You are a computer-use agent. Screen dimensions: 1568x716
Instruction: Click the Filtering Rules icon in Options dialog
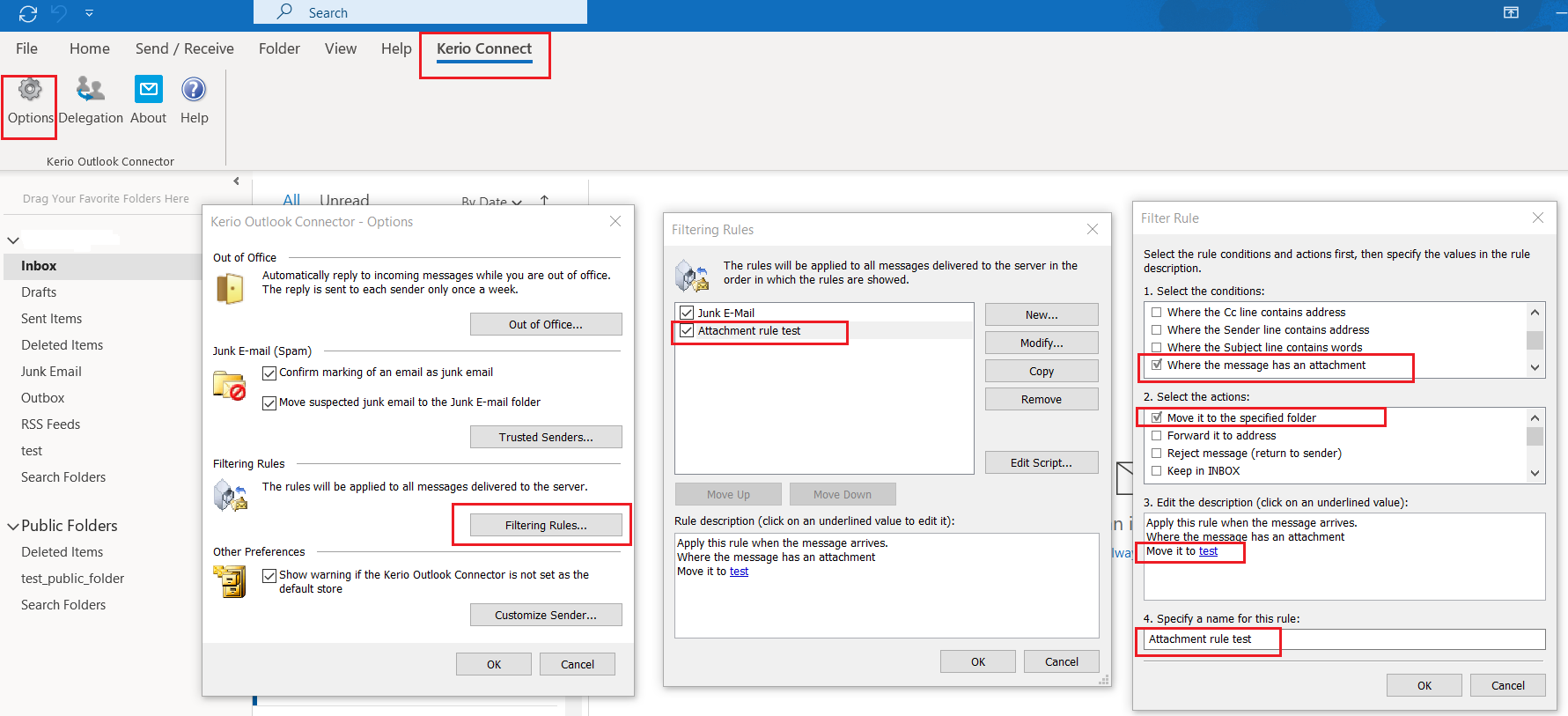(x=231, y=496)
